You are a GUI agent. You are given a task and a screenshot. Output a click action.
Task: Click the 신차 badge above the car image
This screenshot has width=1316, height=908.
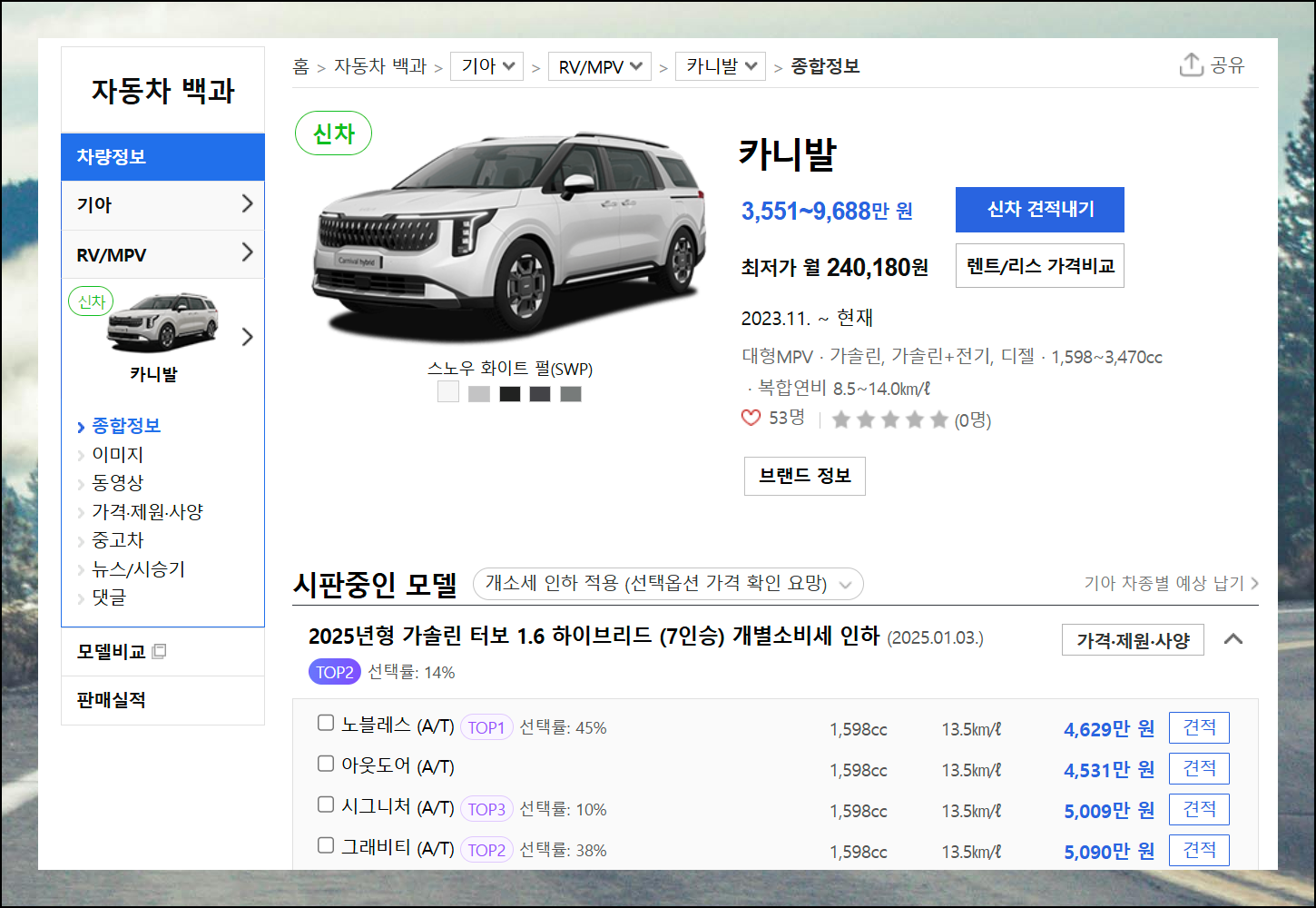[x=333, y=133]
